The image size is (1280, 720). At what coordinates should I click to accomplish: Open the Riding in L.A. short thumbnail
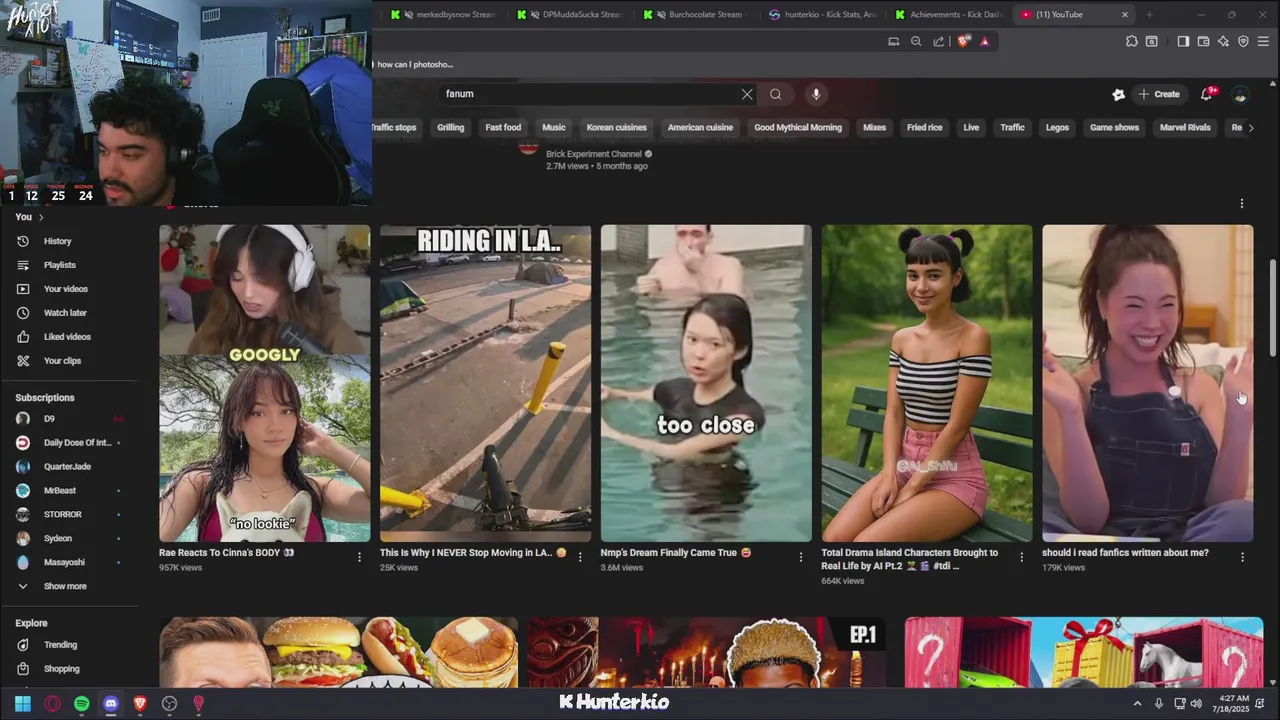click(485, 383)
